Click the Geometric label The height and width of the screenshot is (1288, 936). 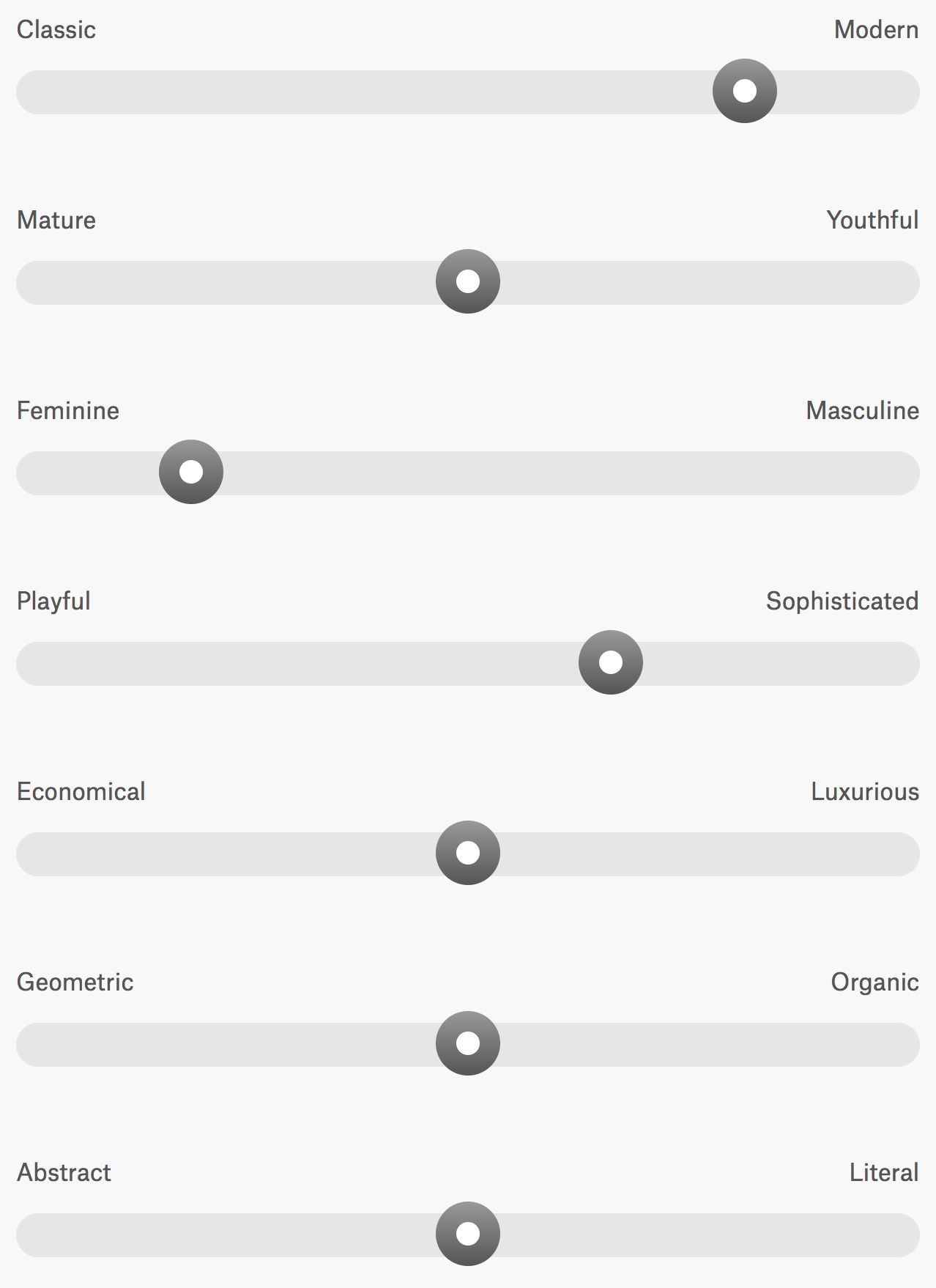click(75, 982)
